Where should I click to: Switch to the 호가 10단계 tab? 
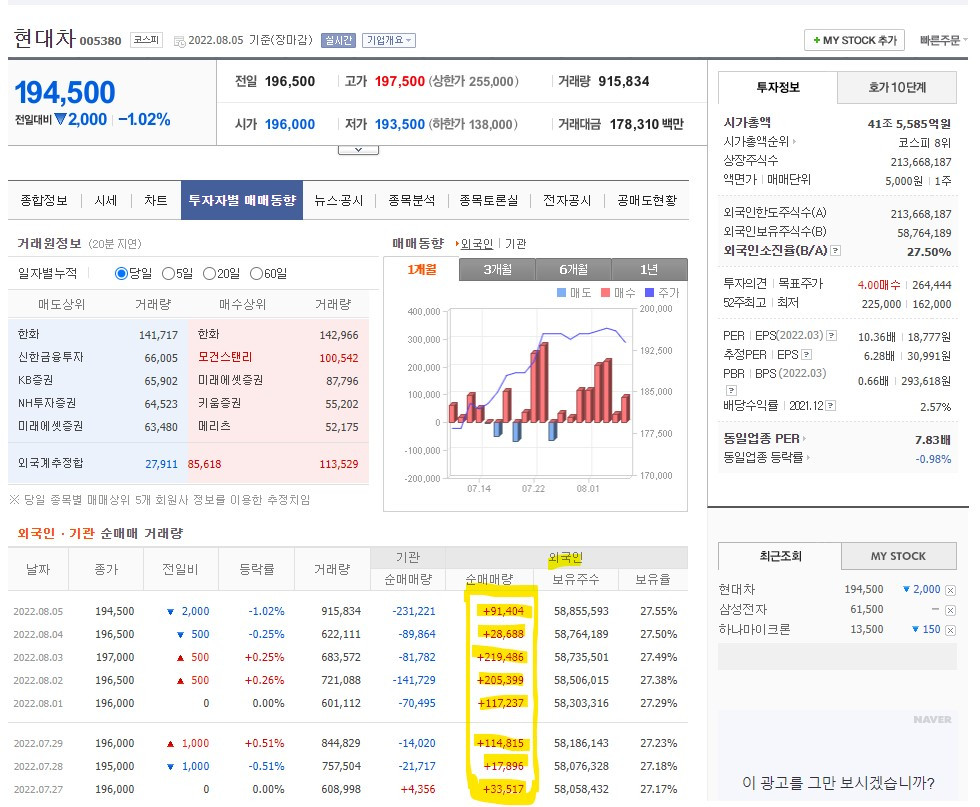[896, 88]
